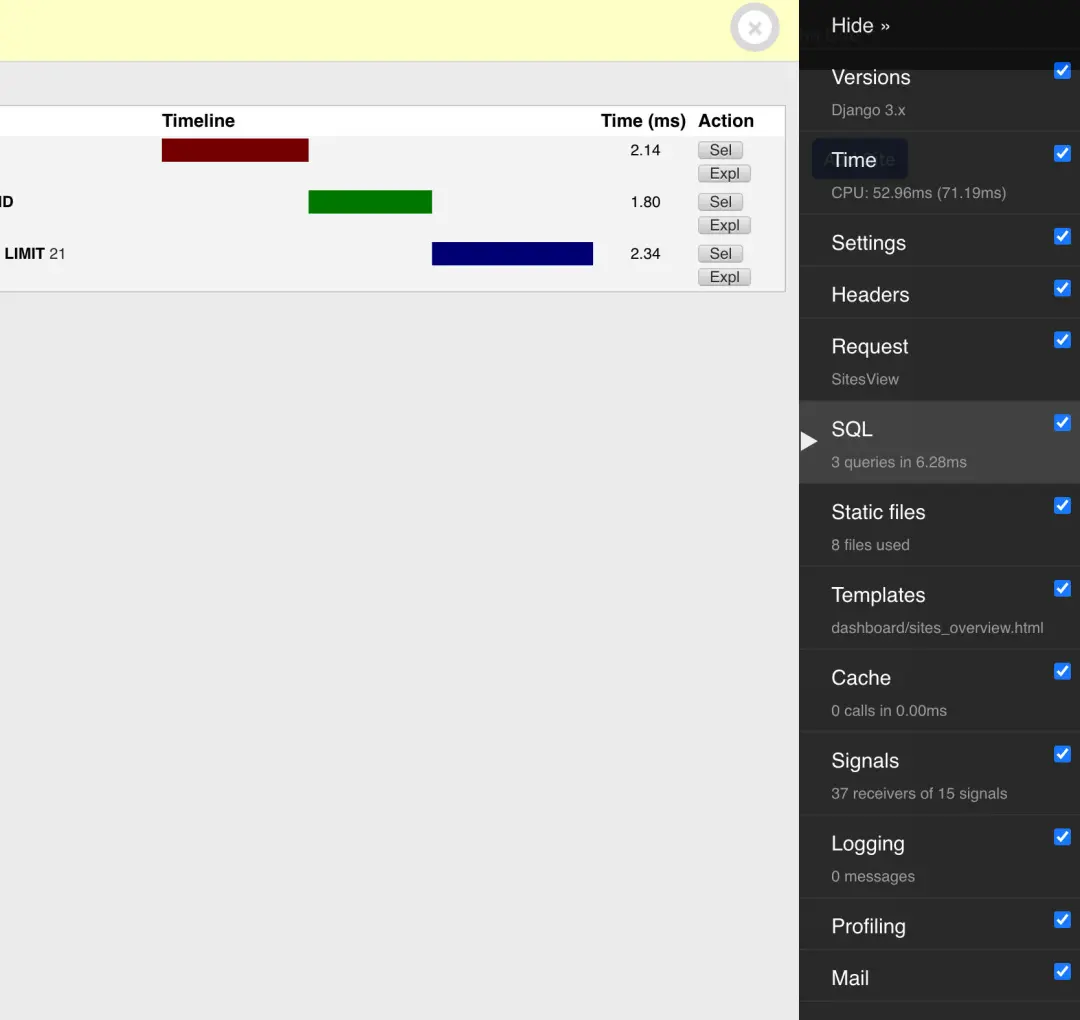Click '0 messages' text

point(873,876)
